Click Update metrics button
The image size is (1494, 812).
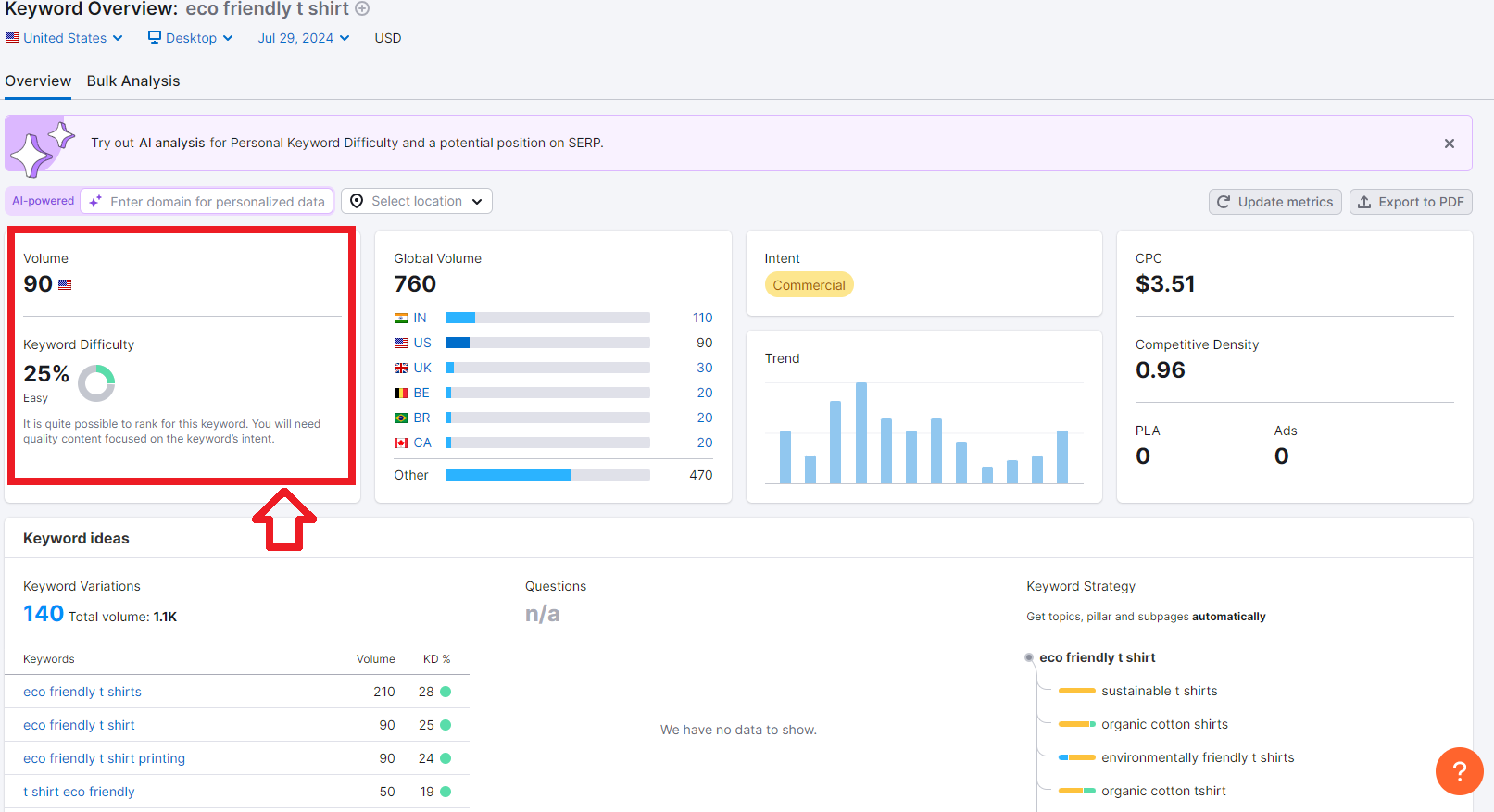(x=1274, y=202)
